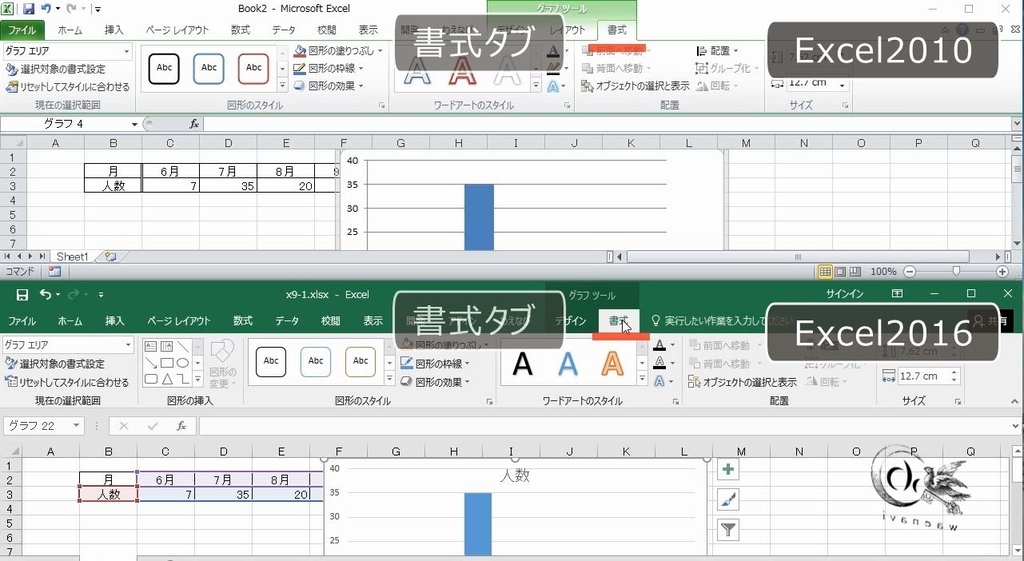Click Normal view icon in Excel 2010 status bar
This screenshot has width=1024, height=561.
coord(825,272)
